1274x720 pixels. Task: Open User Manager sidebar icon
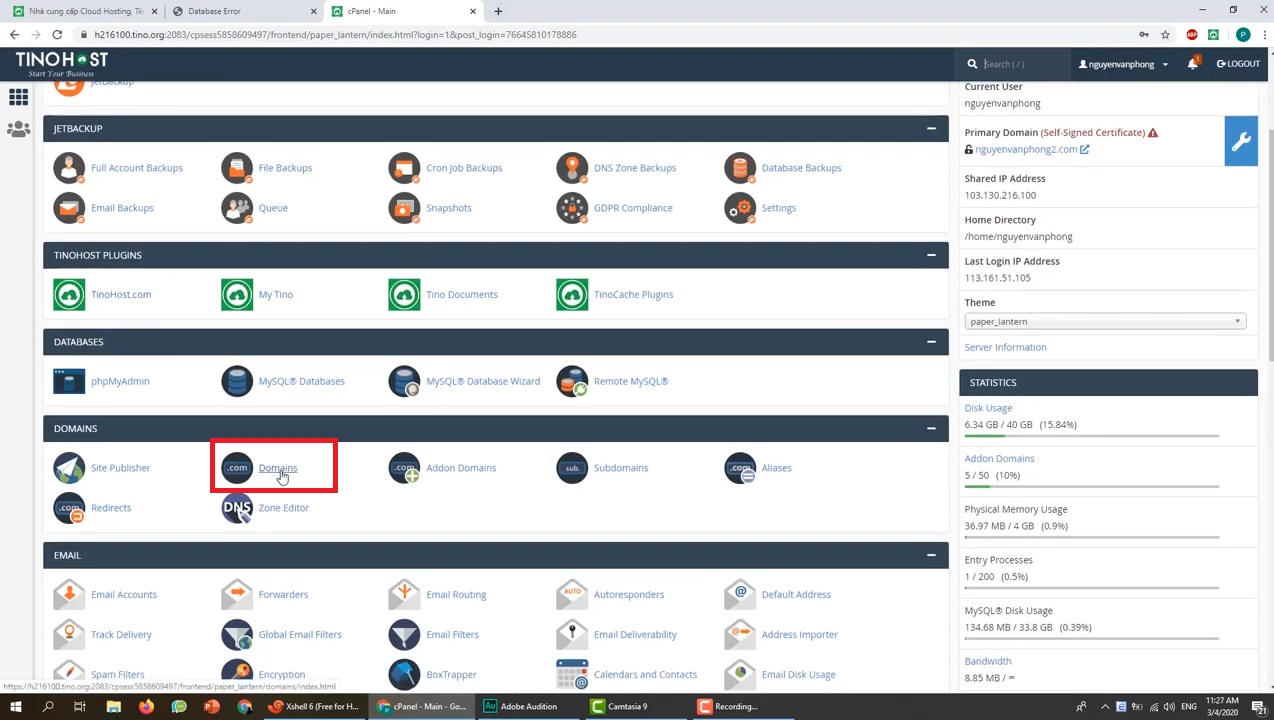click(18, 130)
